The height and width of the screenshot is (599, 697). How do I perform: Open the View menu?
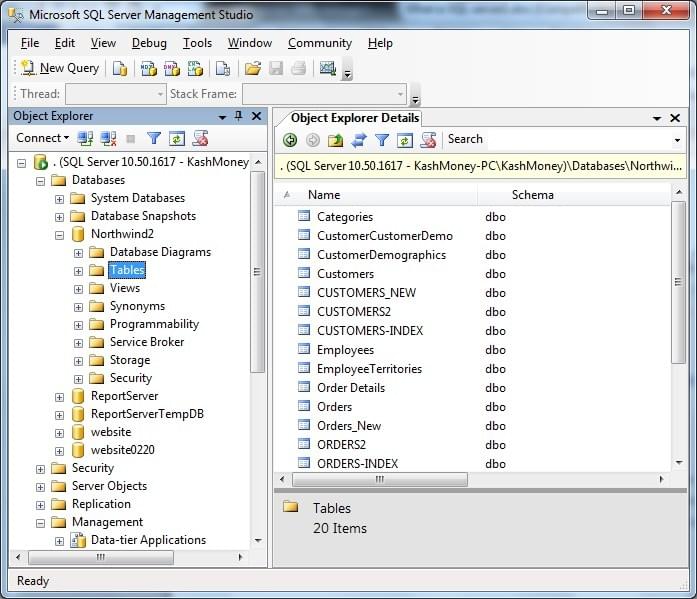pyautogui.click(x=104, y=43)
